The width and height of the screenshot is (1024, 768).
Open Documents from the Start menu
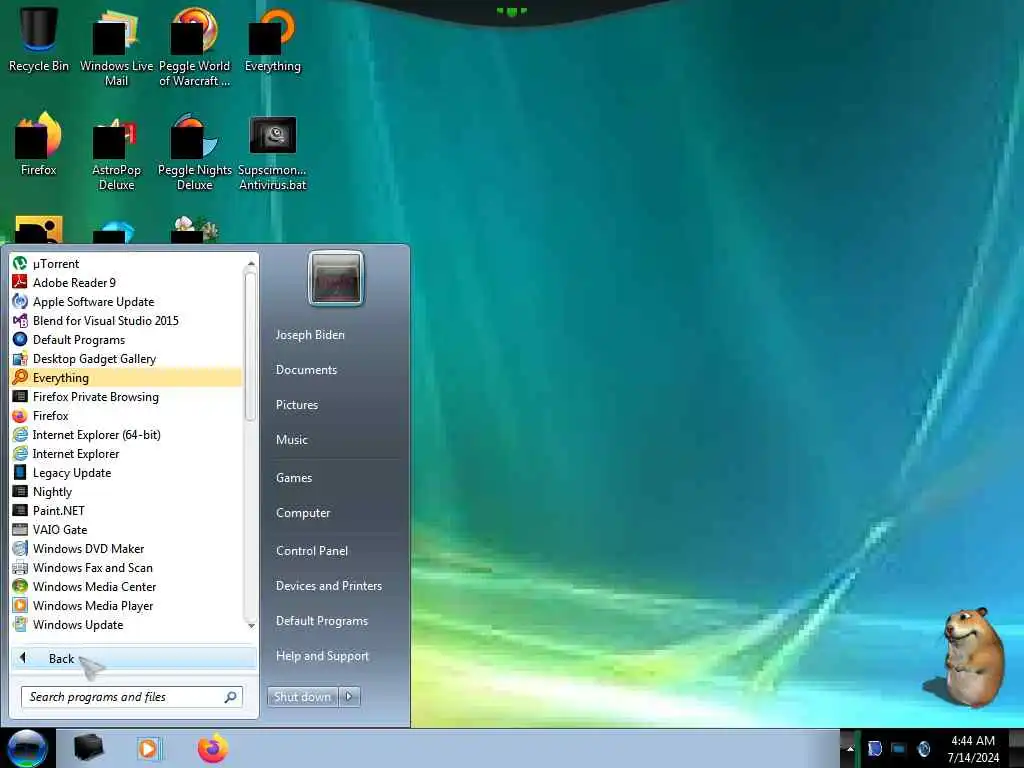pos(306,370)
